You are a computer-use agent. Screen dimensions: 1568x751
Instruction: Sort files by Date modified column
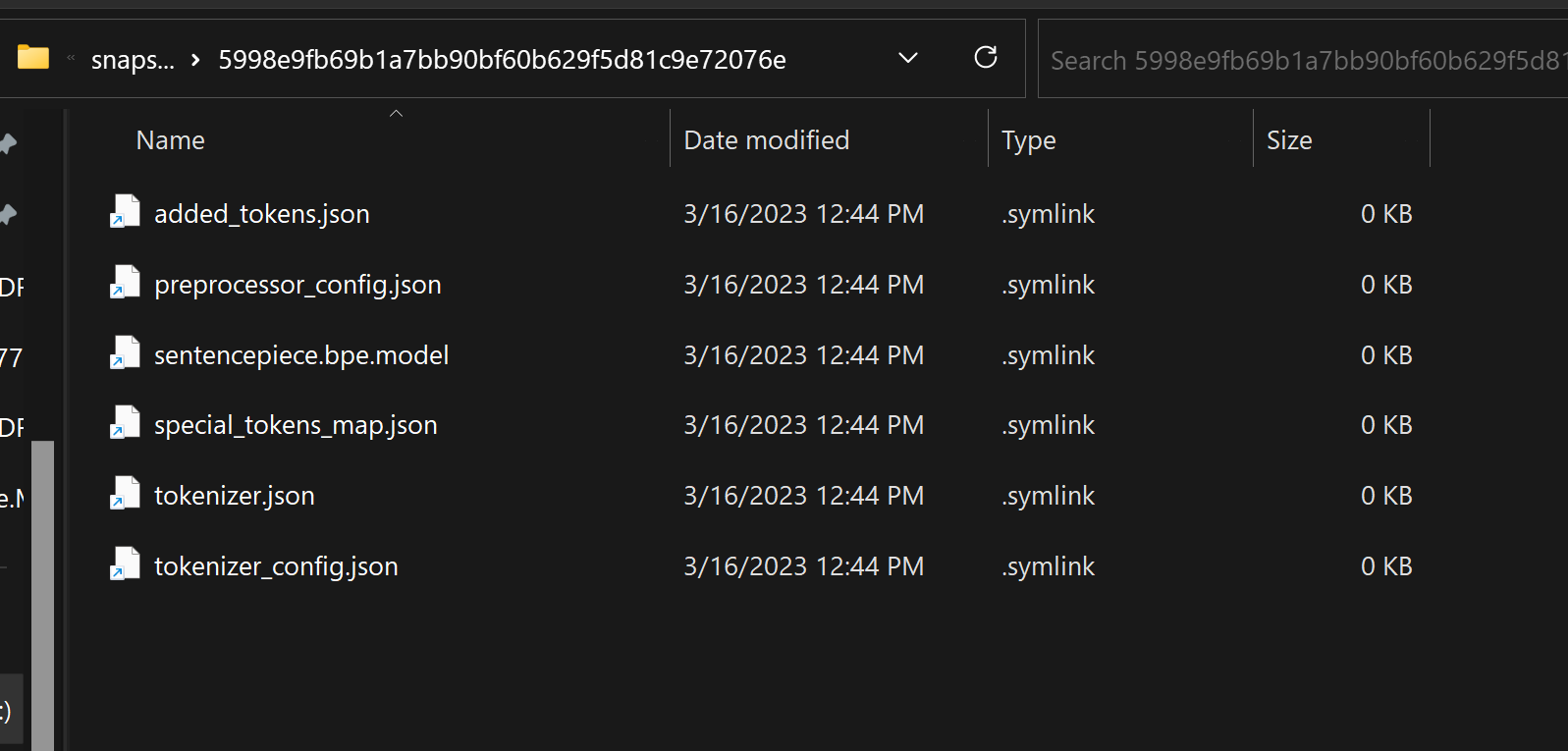point(766,139)
